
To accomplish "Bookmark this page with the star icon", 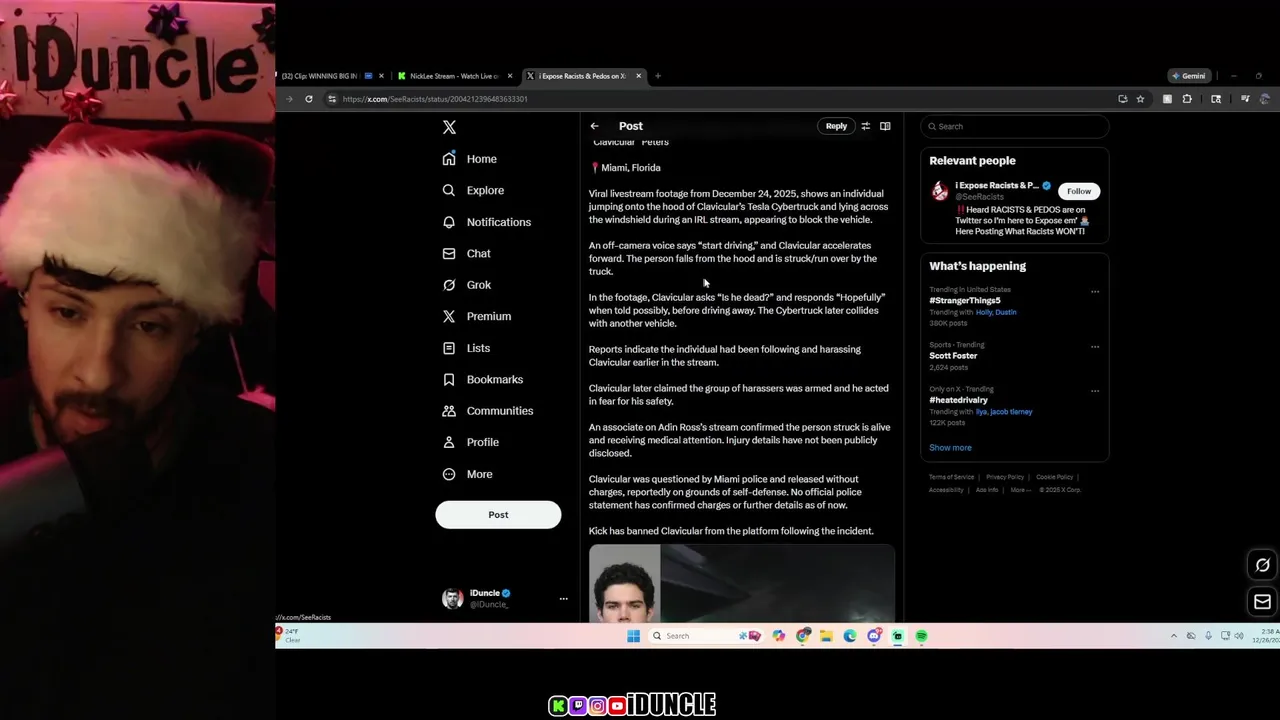I will pos(1140,99).
